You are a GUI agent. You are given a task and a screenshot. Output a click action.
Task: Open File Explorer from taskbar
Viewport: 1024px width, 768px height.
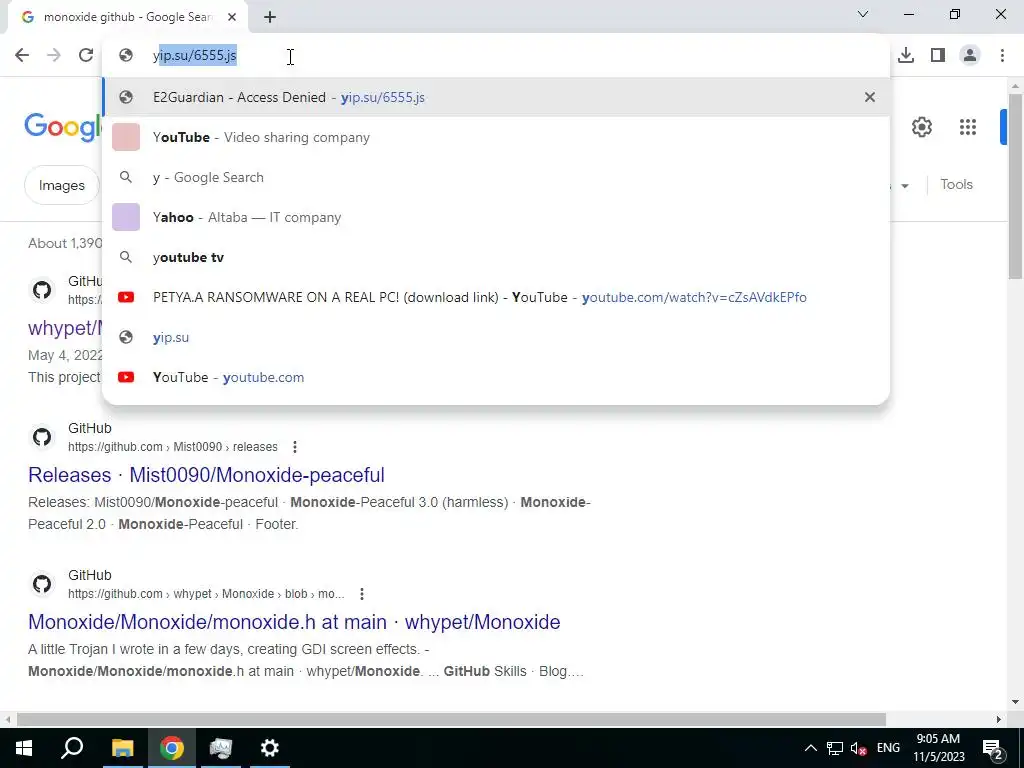pos(122,748)
